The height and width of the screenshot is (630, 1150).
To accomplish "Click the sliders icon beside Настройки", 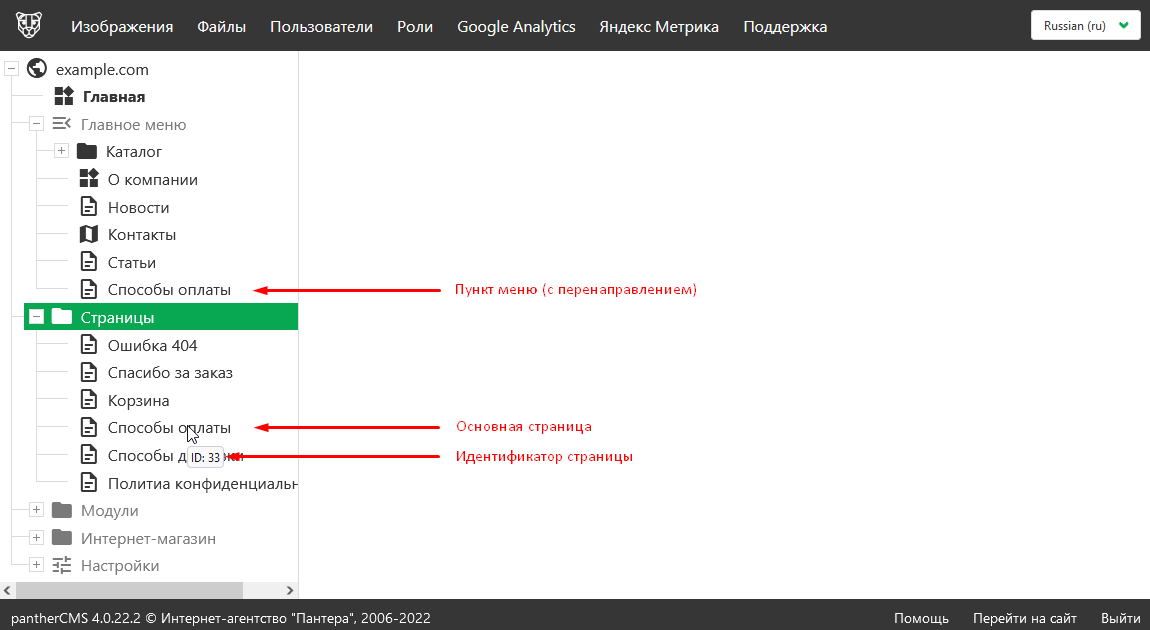I will [x=62, y=566].
